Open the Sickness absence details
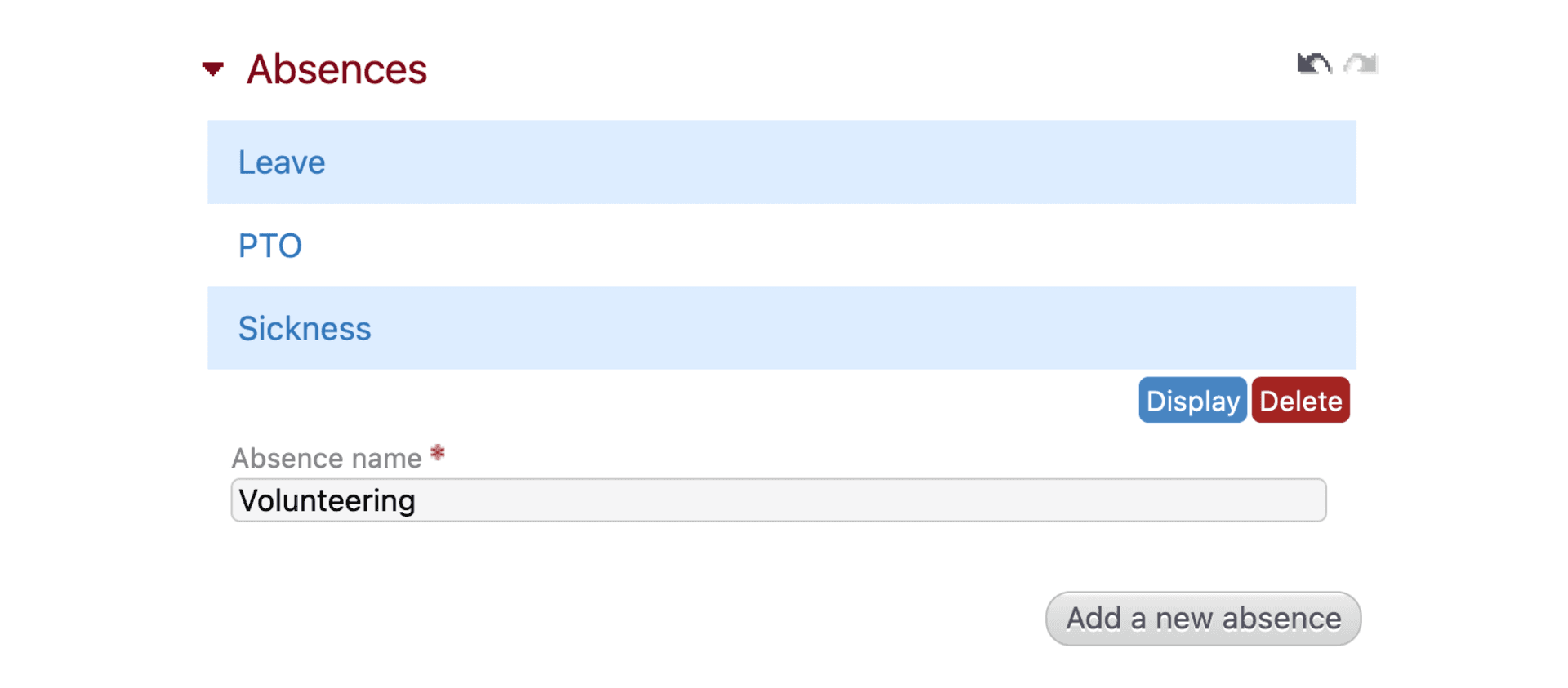Image resolution: width=1568 pixels, height=688 pixels. coord(305,328)
